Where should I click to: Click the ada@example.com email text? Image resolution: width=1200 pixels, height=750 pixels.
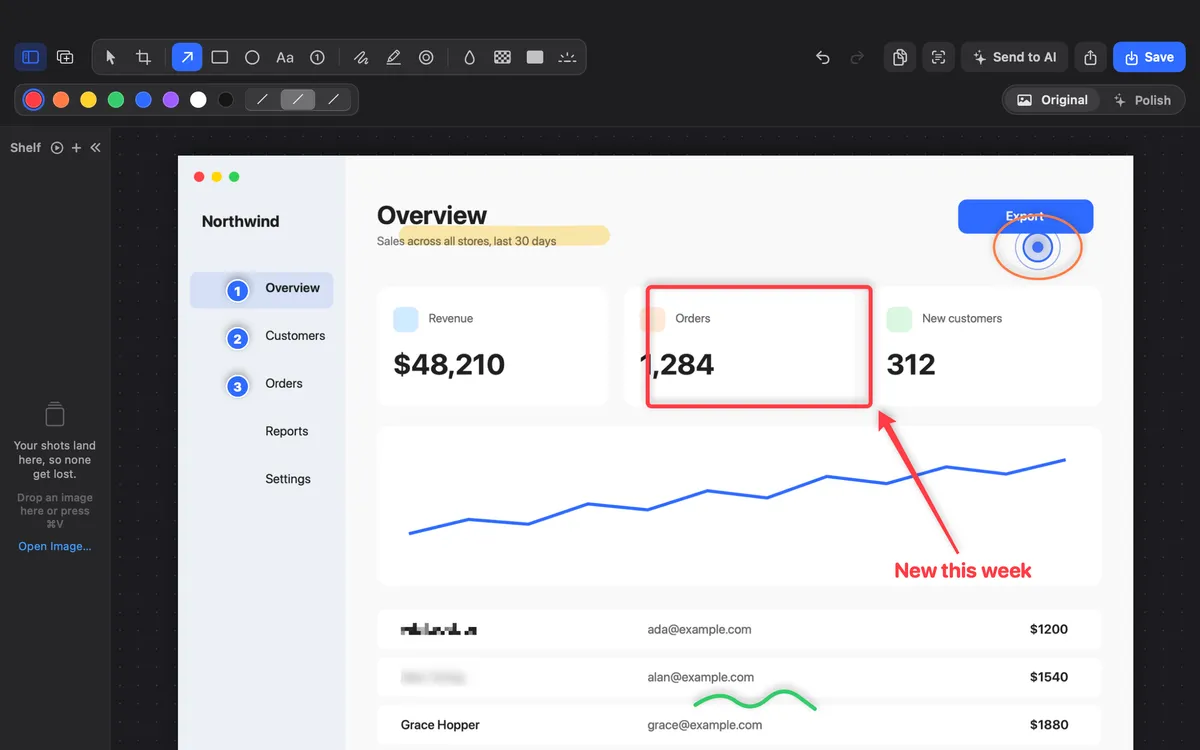[x=699, y=629]
